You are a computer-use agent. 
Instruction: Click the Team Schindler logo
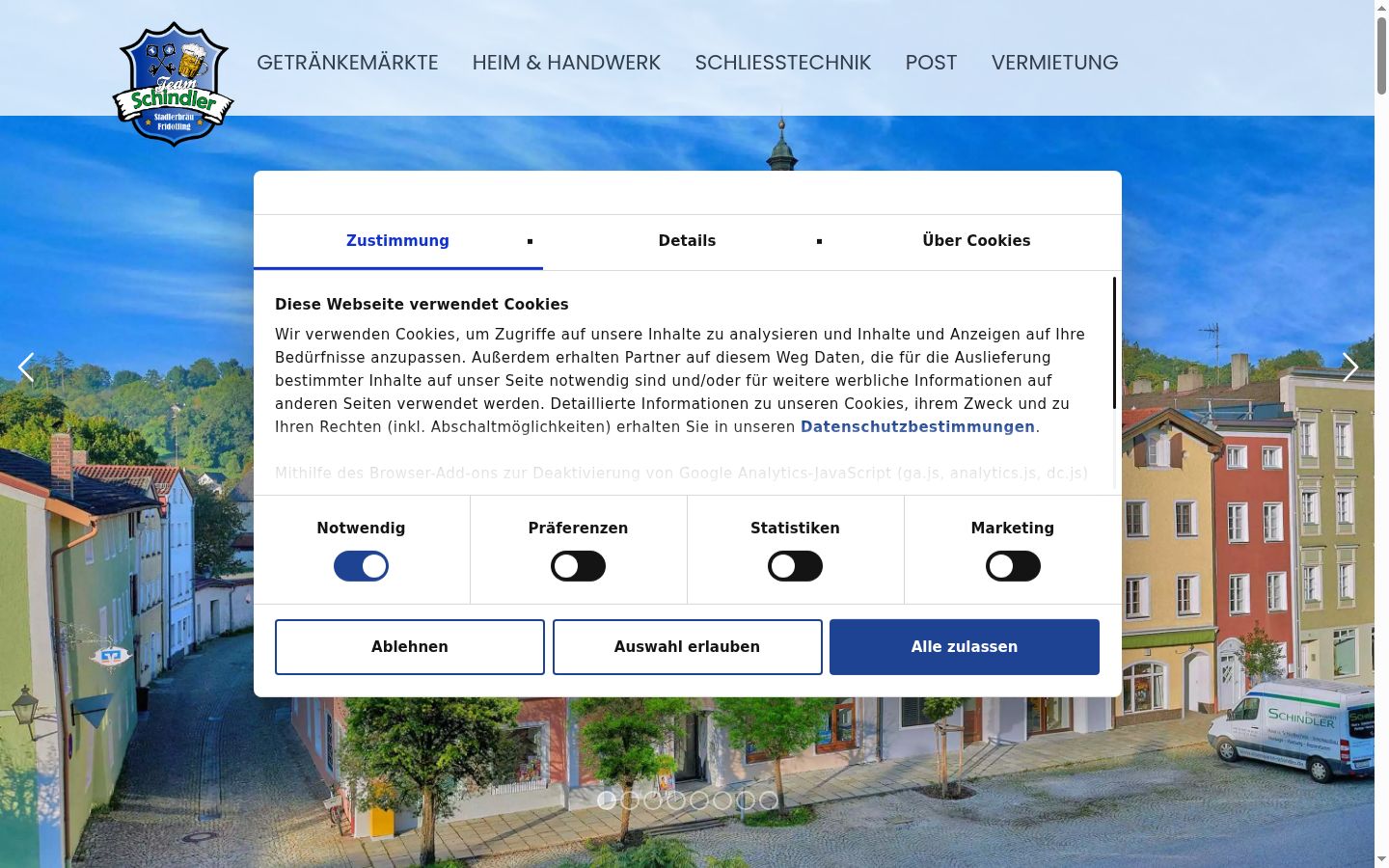(174, 85)
